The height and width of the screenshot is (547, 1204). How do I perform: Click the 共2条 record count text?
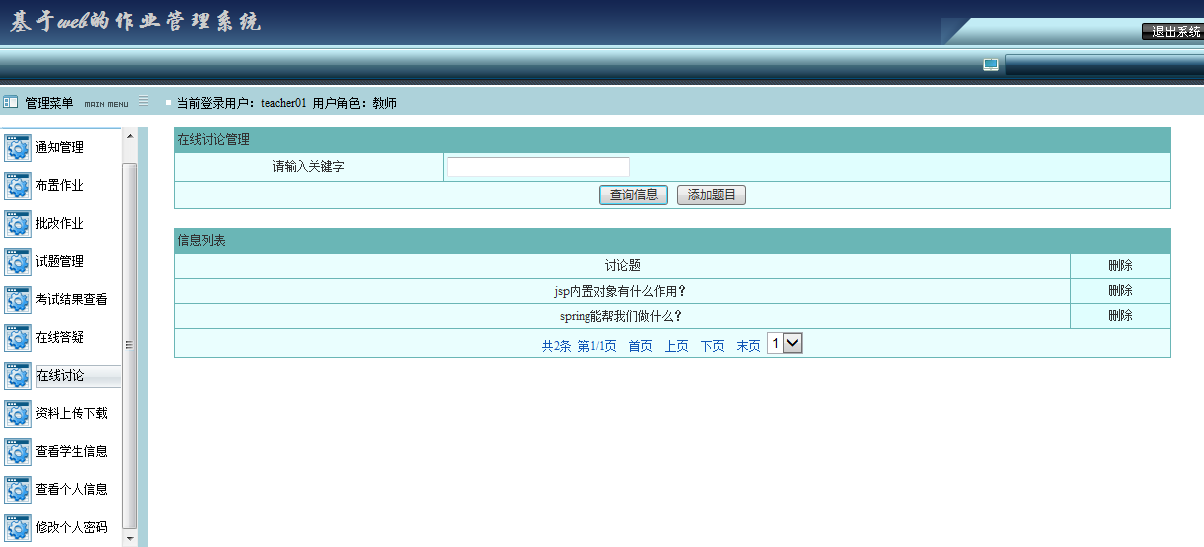pos(556,346)
